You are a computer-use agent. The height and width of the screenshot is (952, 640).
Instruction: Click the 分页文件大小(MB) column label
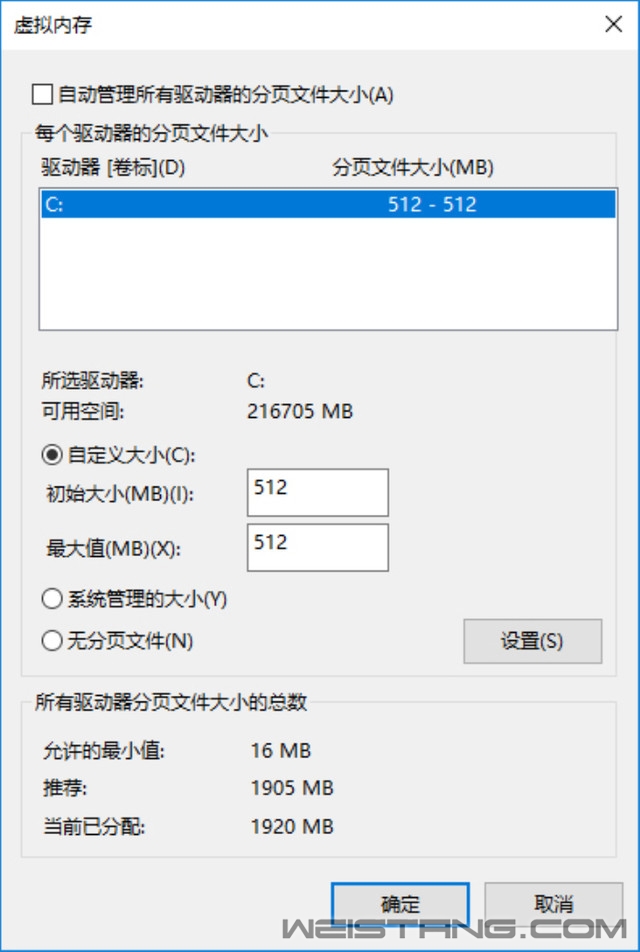click(x=412, y=167)
